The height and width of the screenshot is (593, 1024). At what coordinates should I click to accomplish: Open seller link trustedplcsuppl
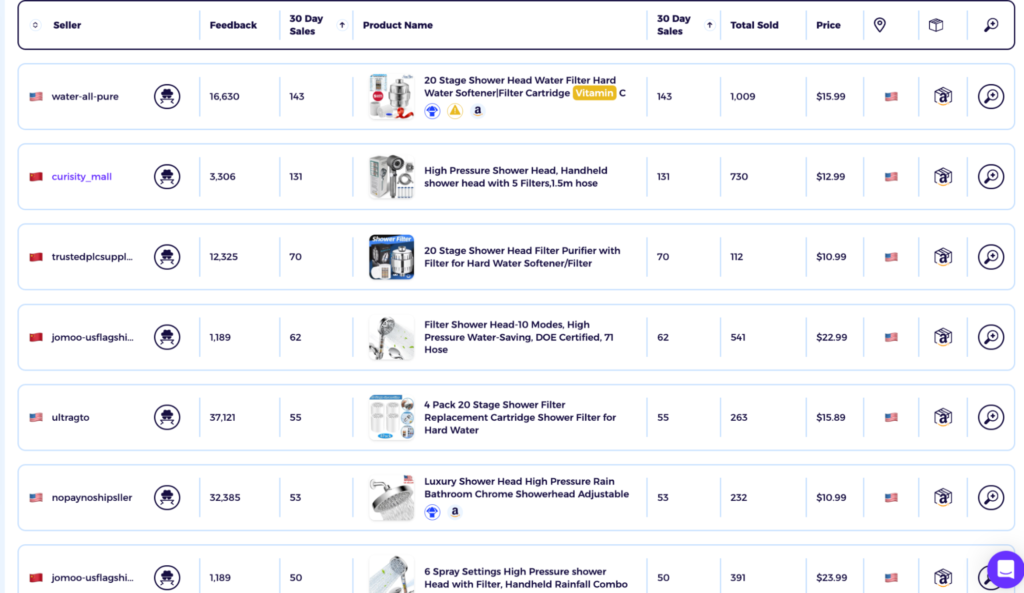(92, 257)
